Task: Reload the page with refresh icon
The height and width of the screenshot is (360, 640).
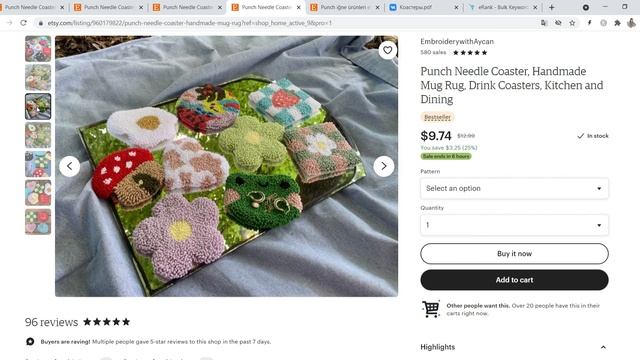Action: [x=23, y=23]
